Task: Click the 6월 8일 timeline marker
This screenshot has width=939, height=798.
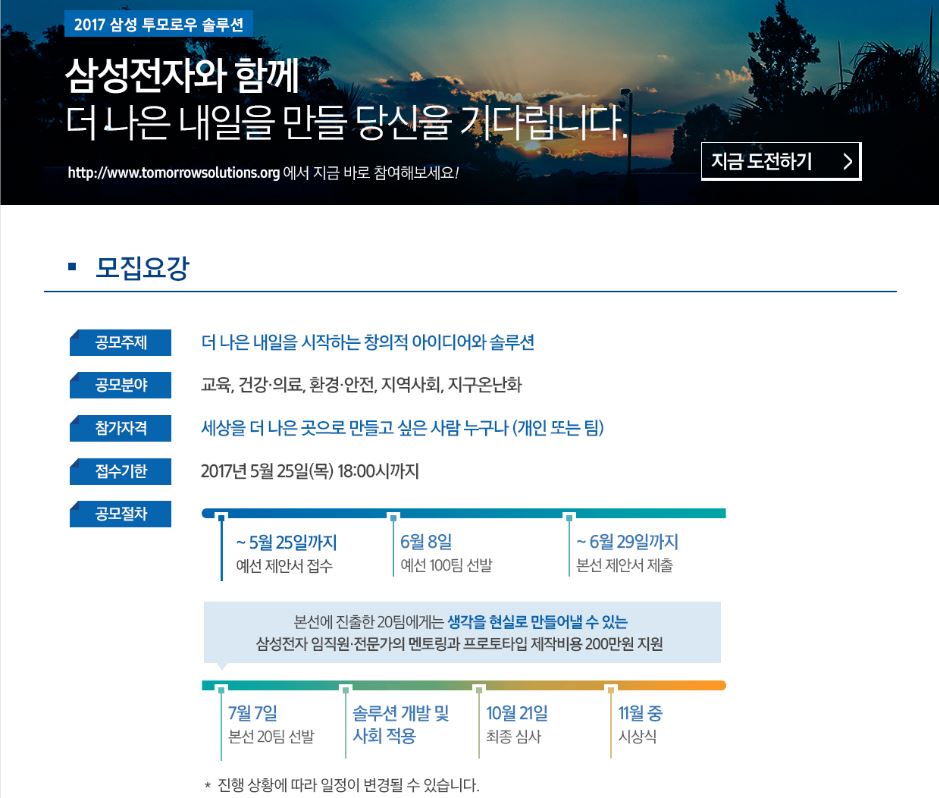Action: tap(393, 517)
